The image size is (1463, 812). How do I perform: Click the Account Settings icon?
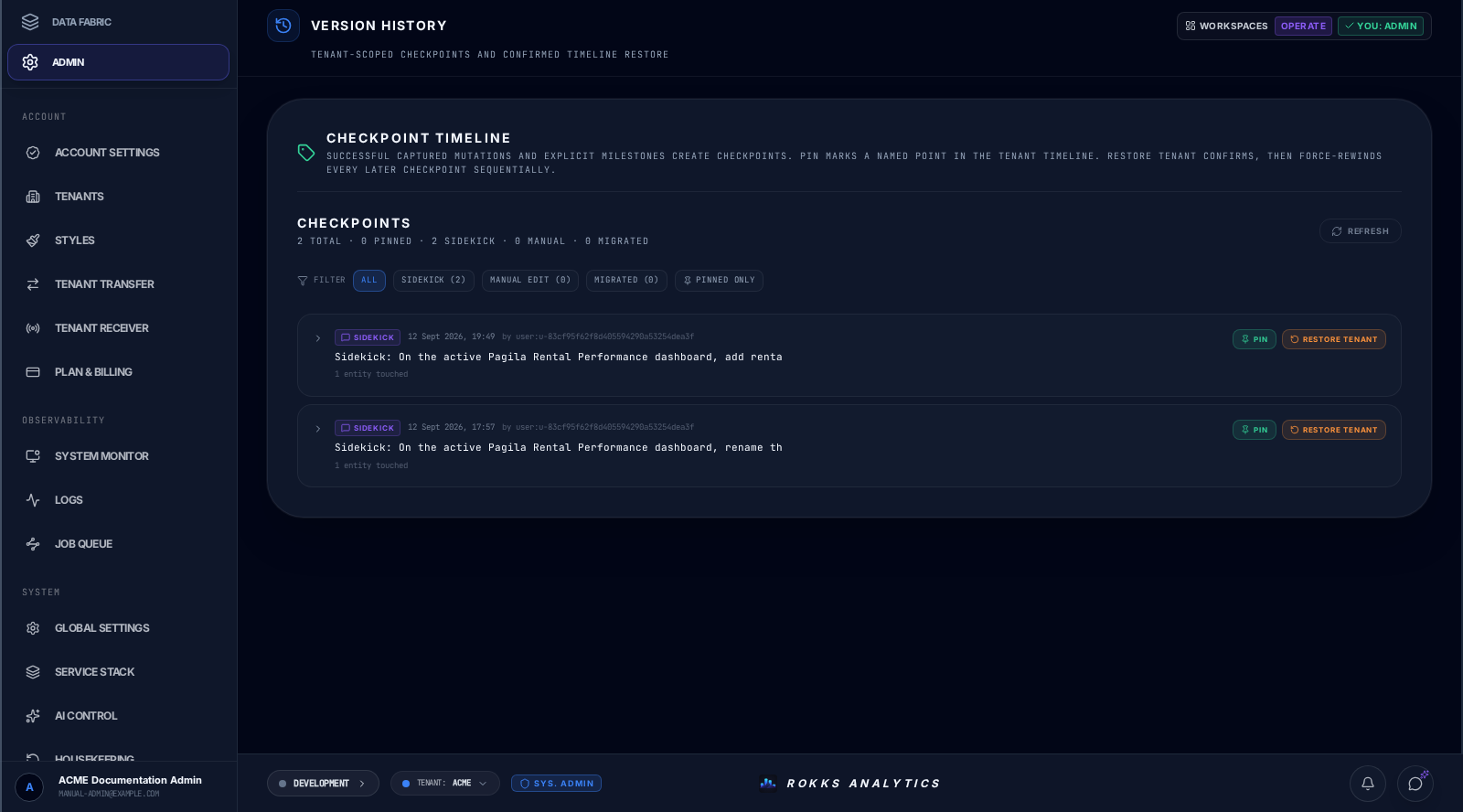33,153
